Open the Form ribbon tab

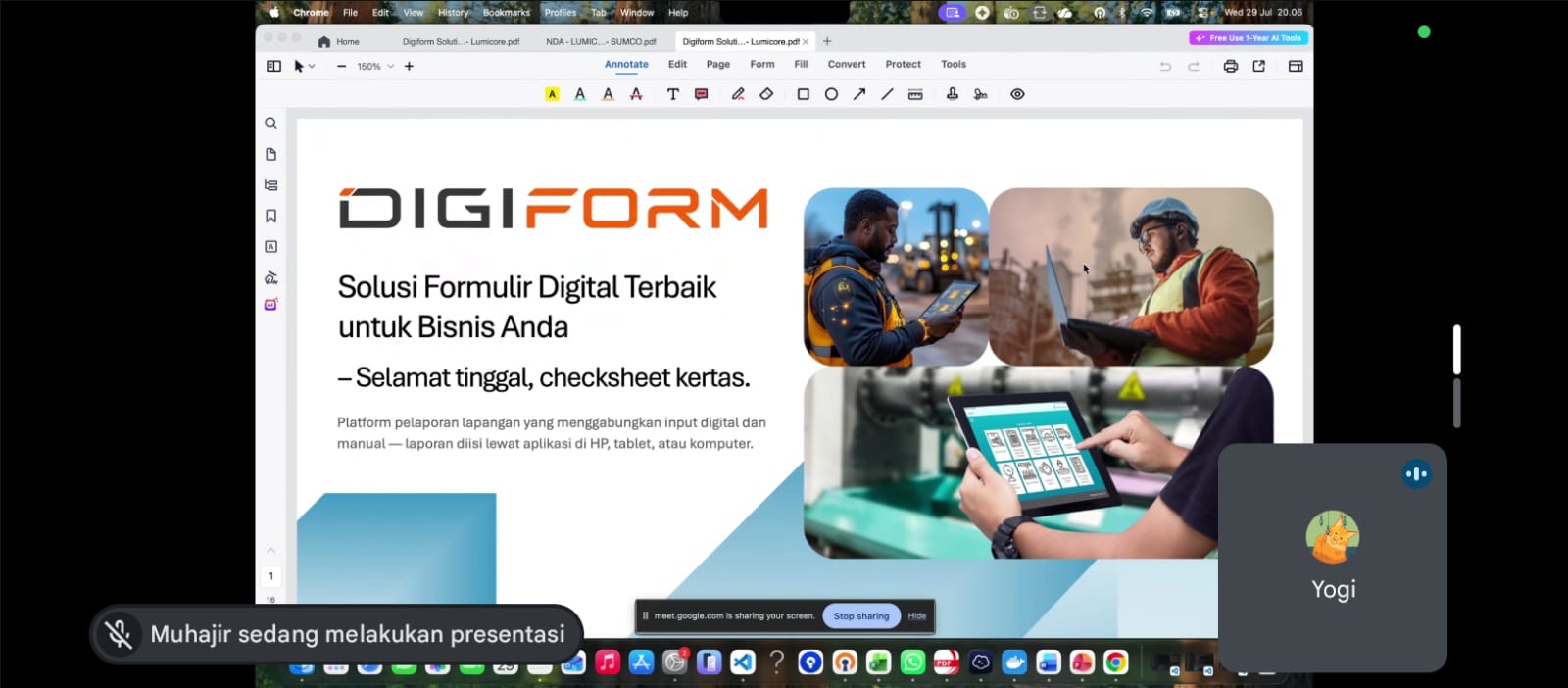coord(762,64)
